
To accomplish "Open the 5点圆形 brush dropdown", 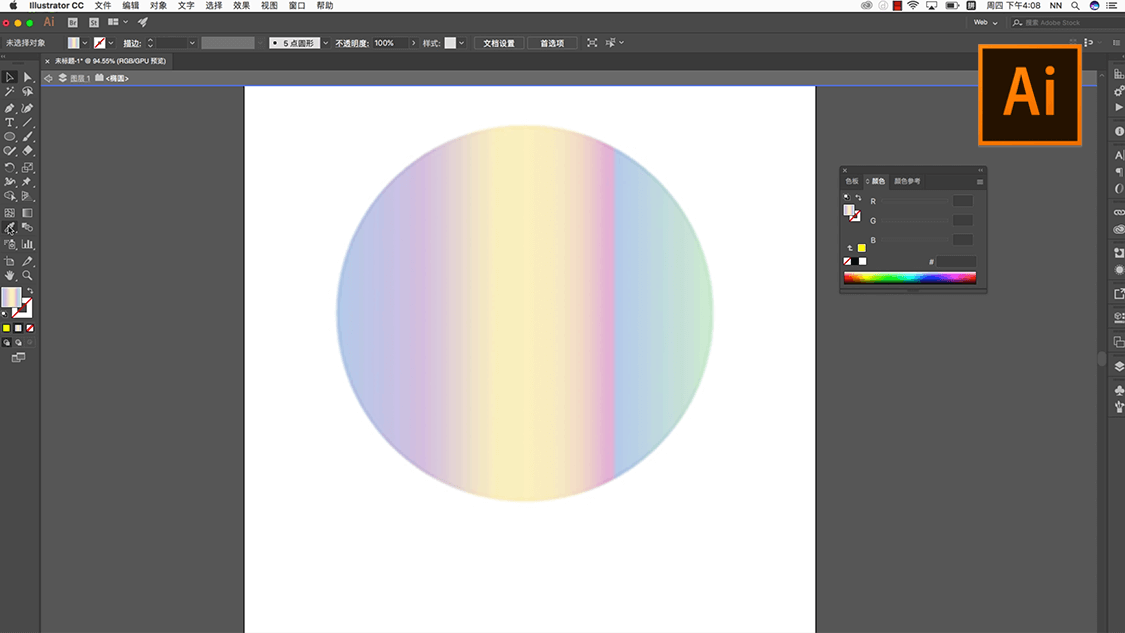I will [325, 43].
